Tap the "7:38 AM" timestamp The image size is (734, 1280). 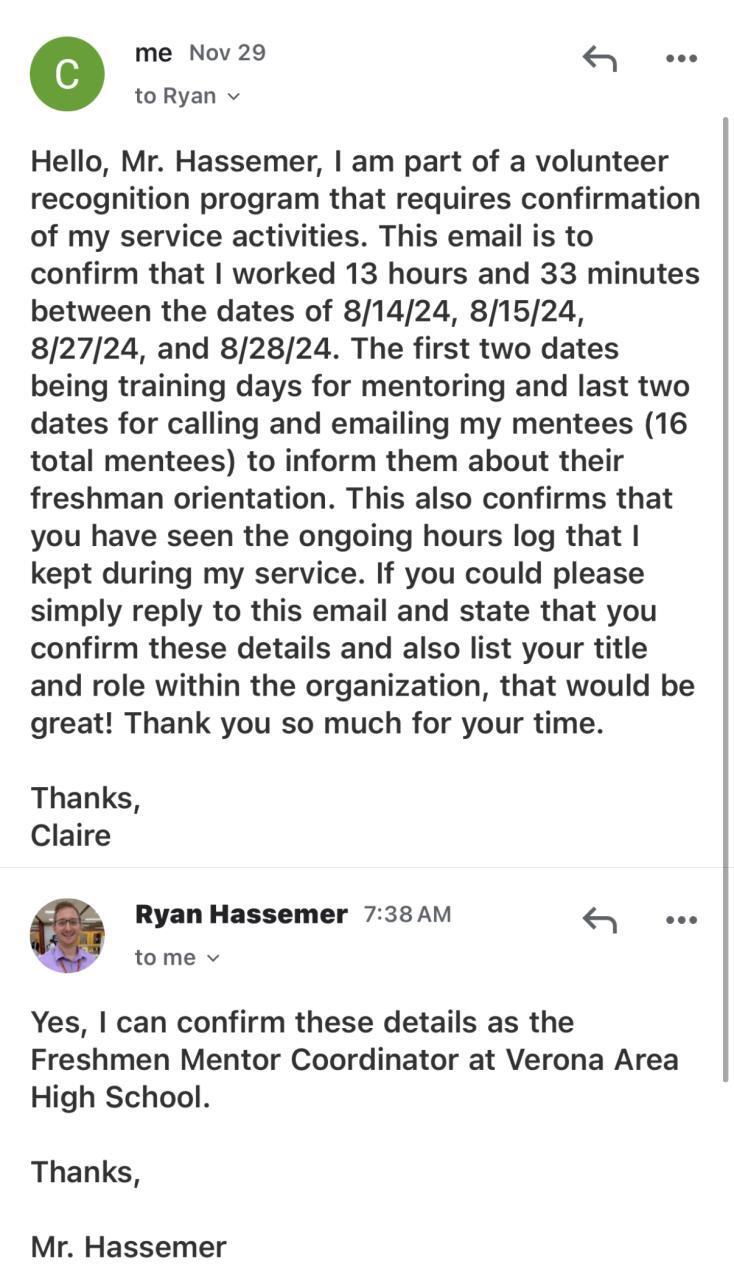[x=407, y=914]
